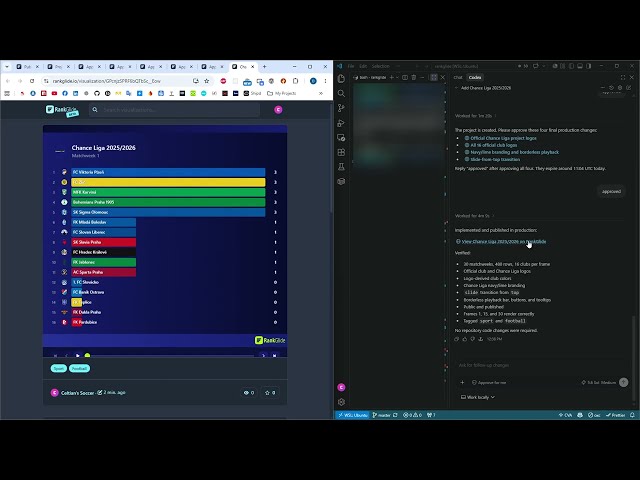
Task: Click the Football tag under the visualization
Action: [x=79, y=369]
